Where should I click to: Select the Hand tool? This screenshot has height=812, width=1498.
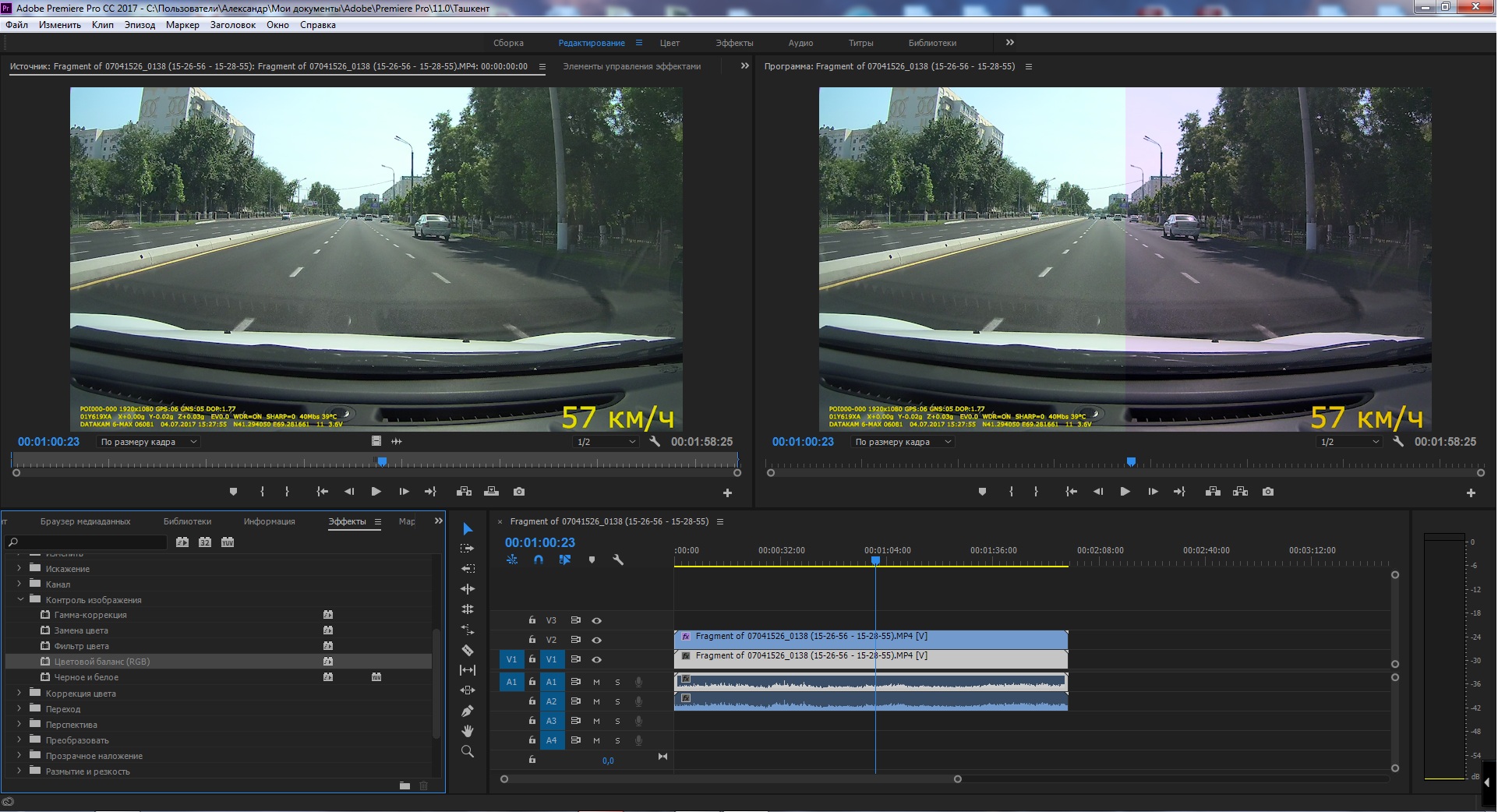click(468, 731)
